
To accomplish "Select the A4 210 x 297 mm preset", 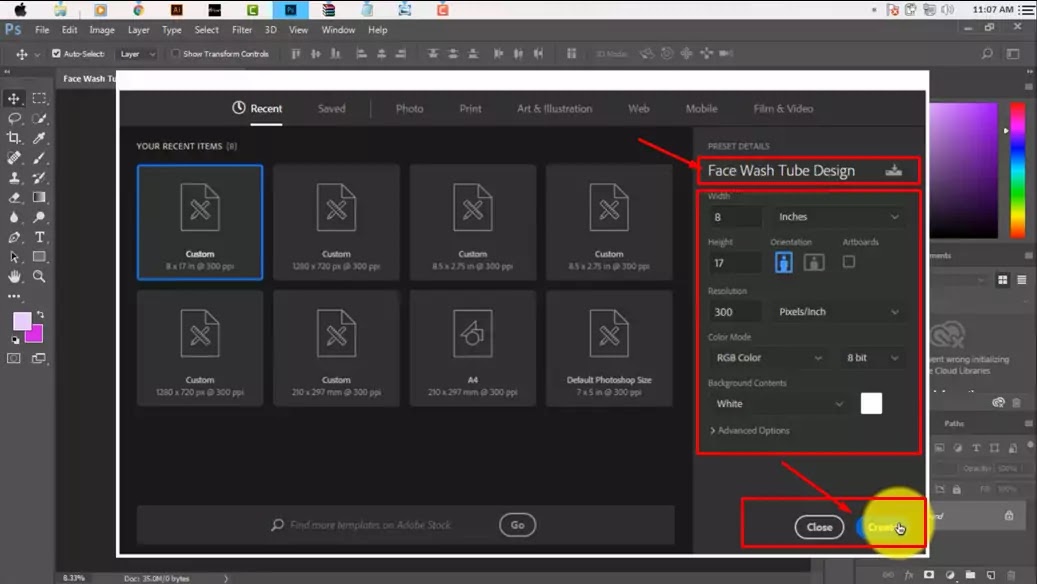I will tap(472, 349).
